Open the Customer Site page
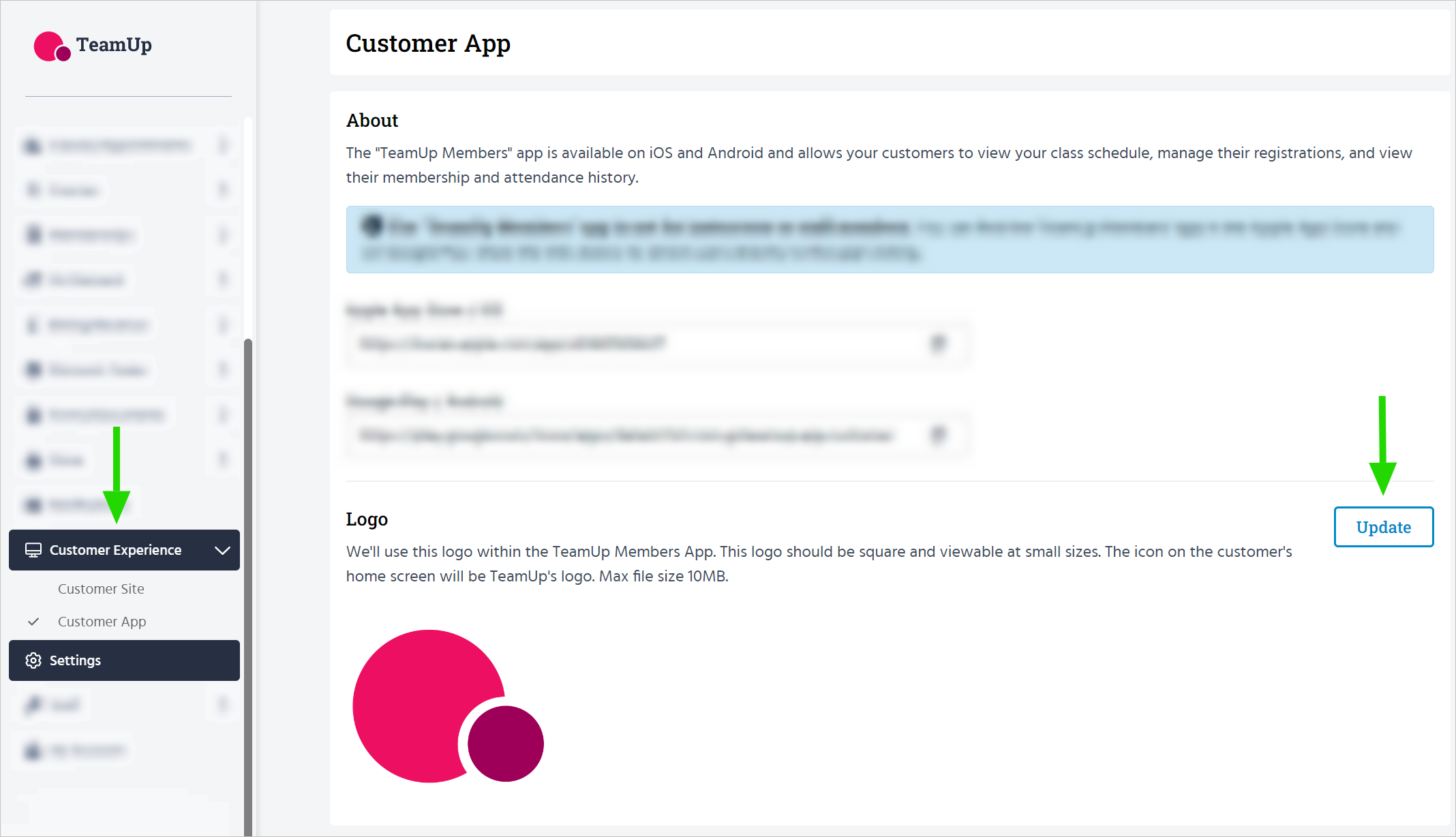Screen dimensions: 1456x837 pyautogui.click(x=101, y=589)
